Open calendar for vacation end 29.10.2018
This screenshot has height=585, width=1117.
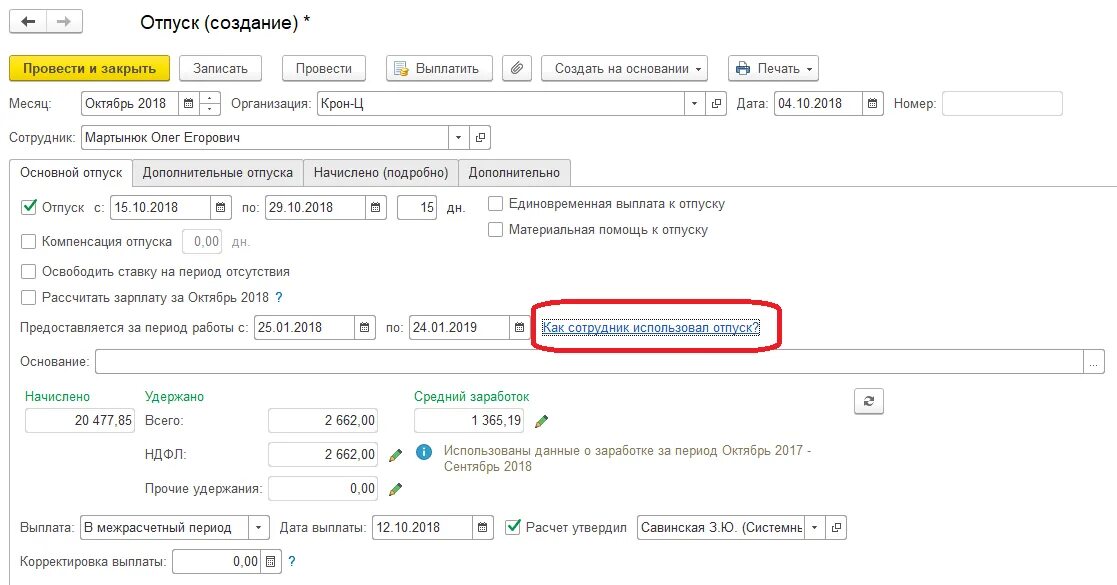pos(375,207)
